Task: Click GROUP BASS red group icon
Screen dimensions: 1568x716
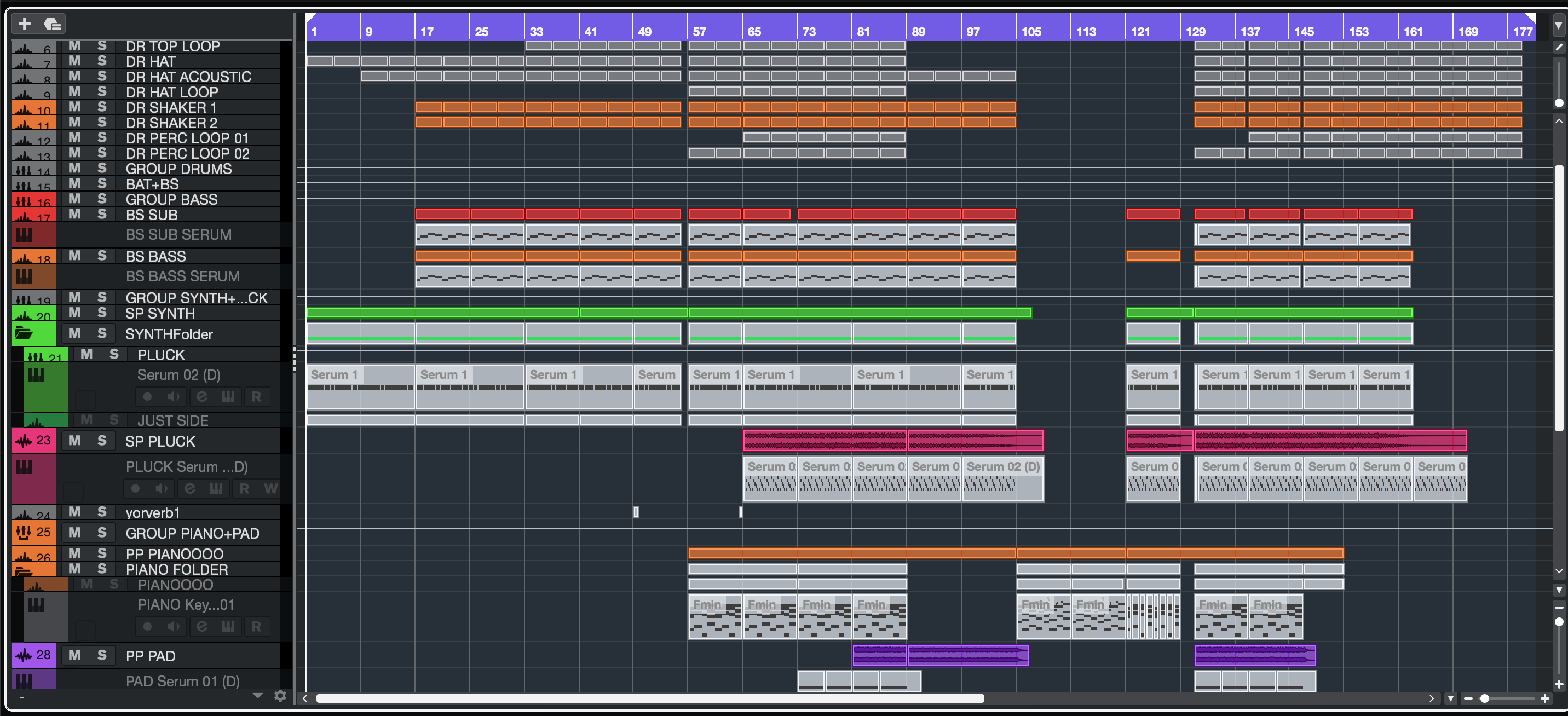Action: point(24,200)
